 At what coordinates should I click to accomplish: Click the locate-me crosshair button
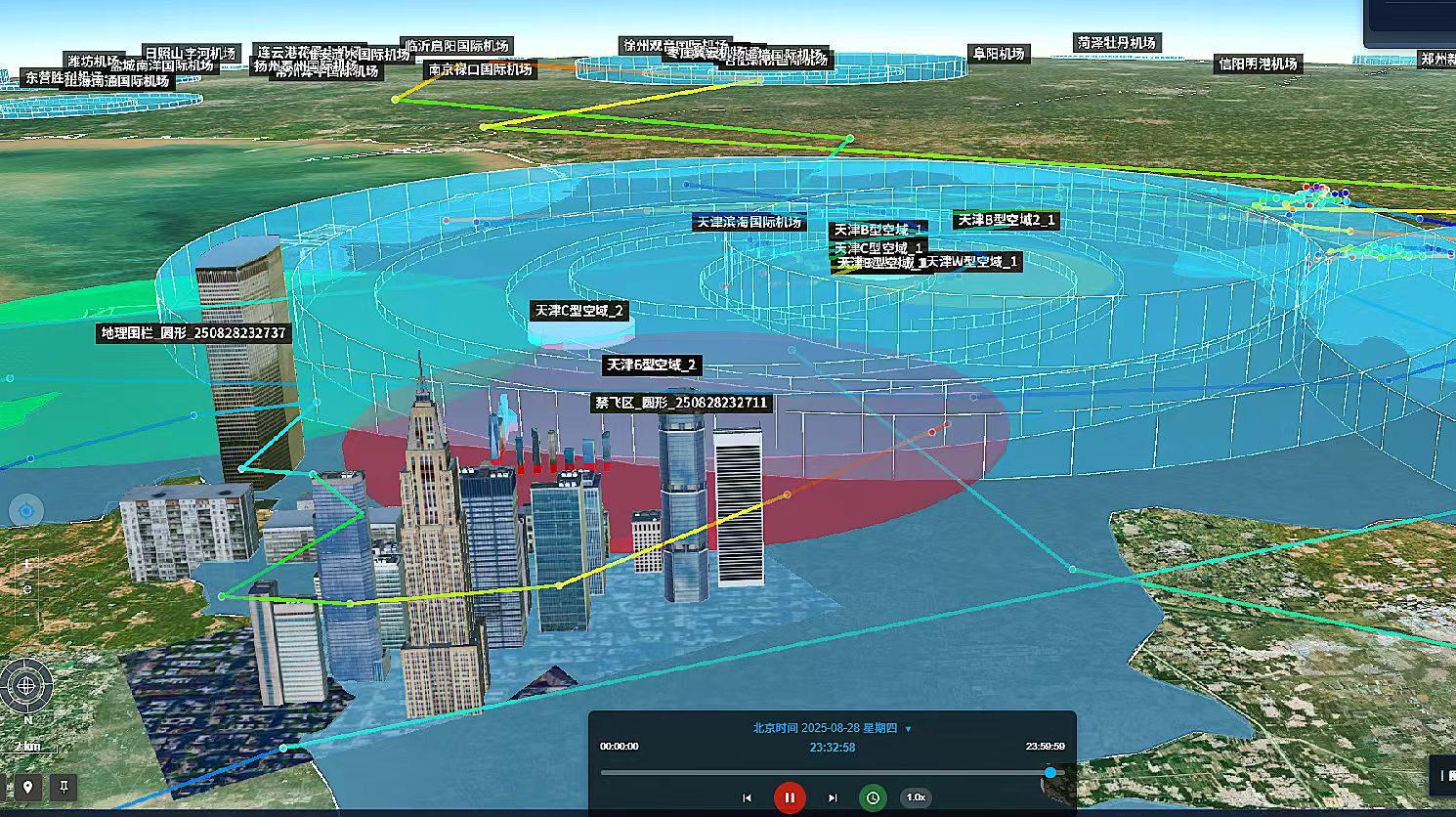click(26, 510)
